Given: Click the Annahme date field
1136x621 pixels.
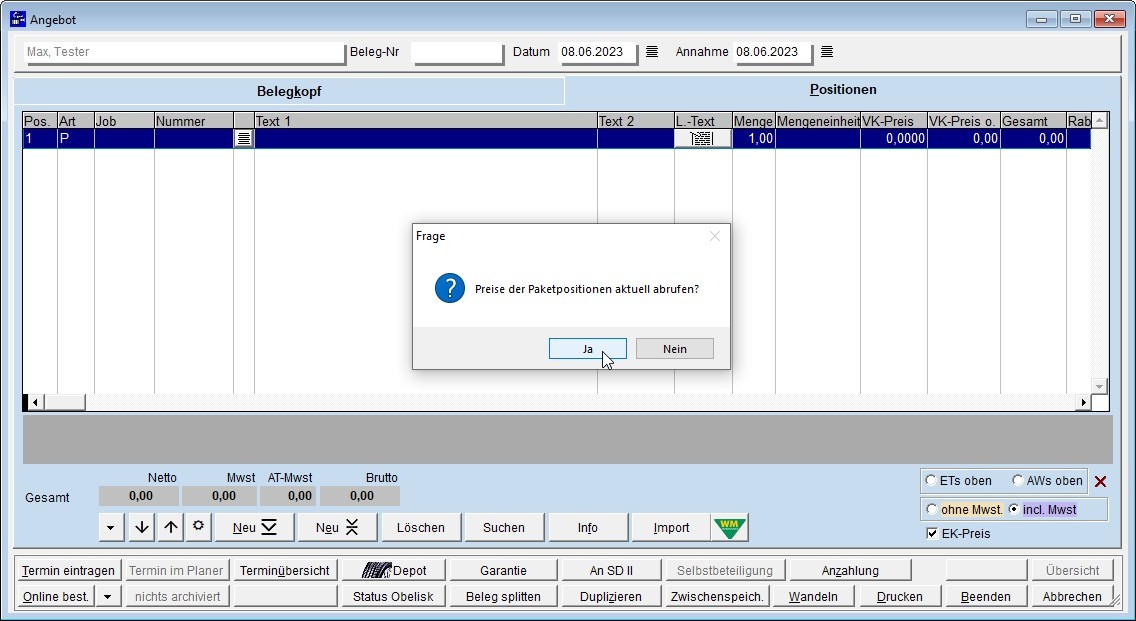Looking at the screenshot, I should point(774,52).
